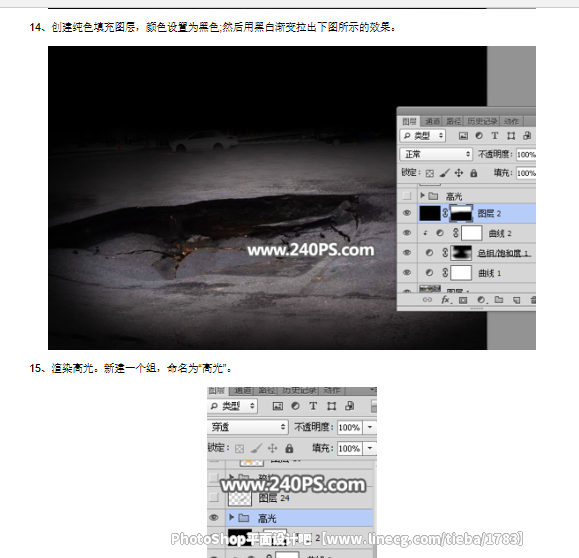Open 类型 filter dropdown in step 15 panel
579x558 pixels.
[232, 406]
